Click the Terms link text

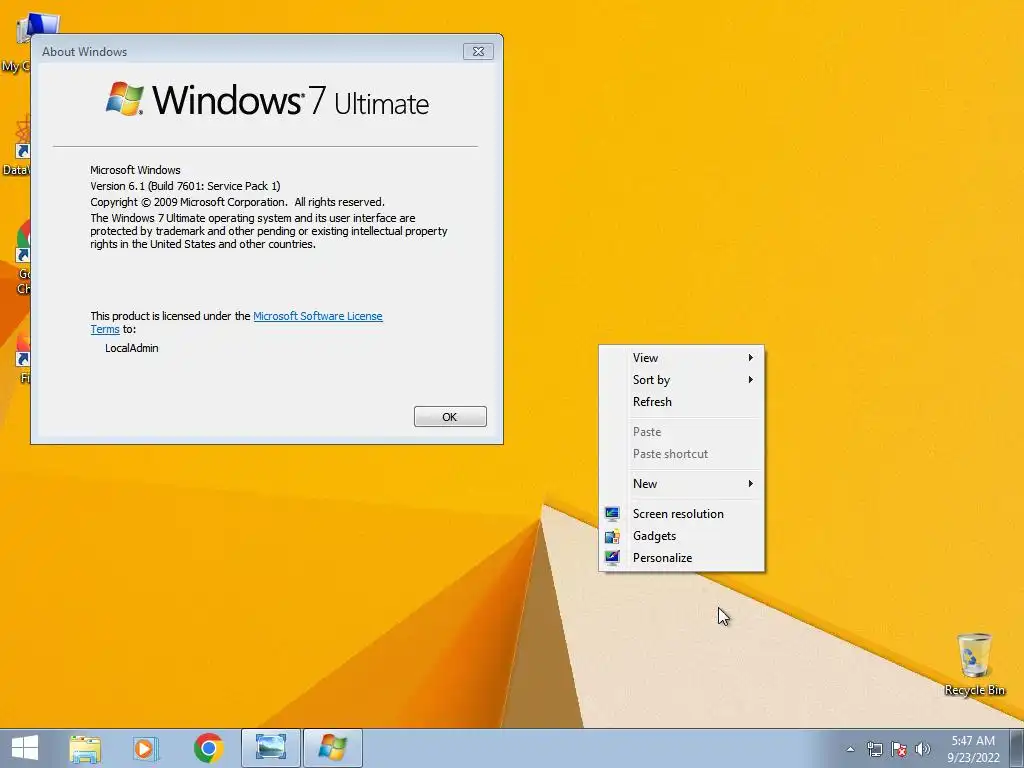pyautogui.click(x=104, y=329)
